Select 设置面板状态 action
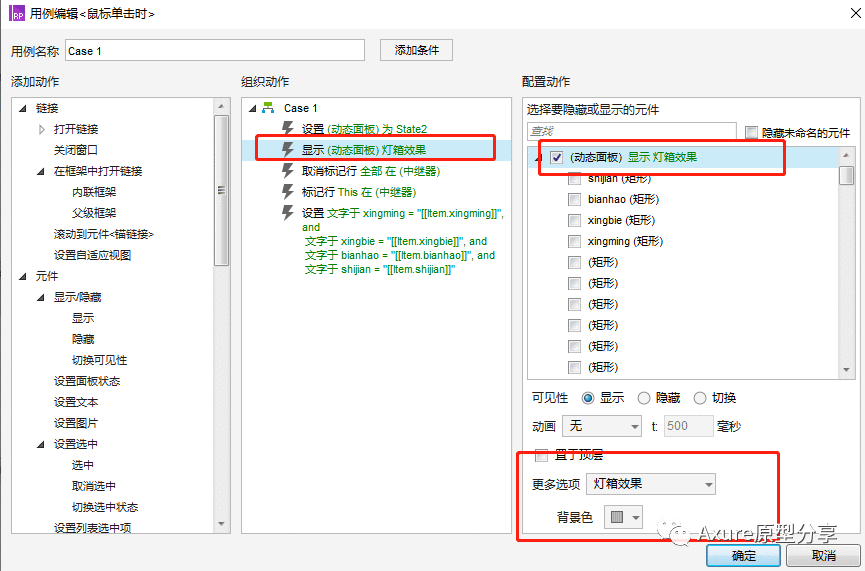865x571 pixels. (x=87, y=381)
